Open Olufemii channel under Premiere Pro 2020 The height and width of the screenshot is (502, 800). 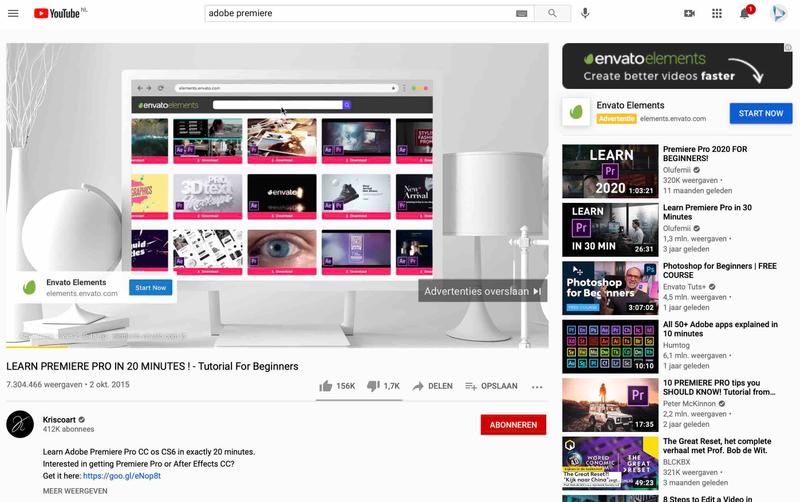click(677, 170)
